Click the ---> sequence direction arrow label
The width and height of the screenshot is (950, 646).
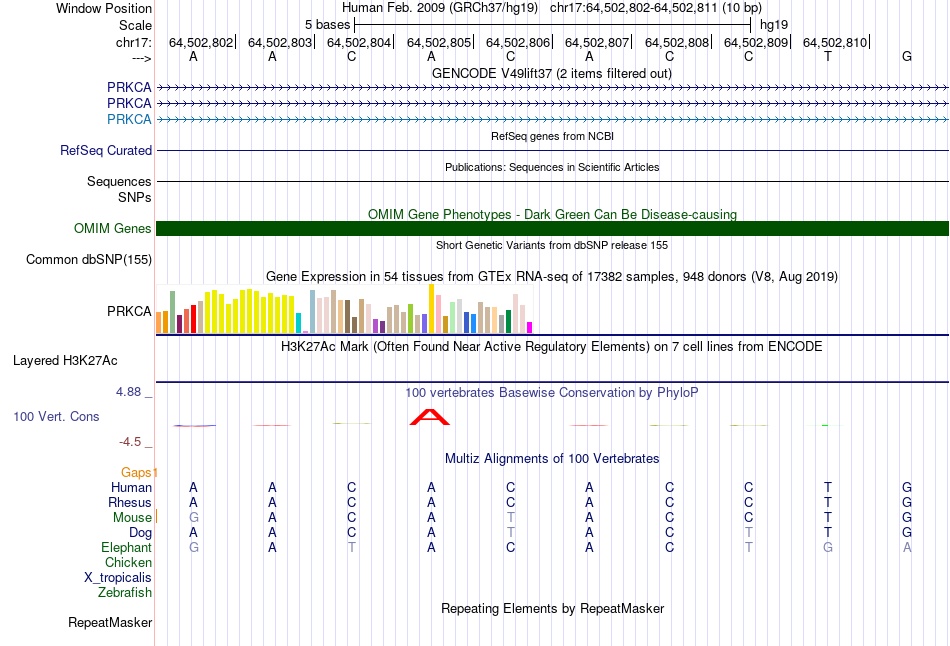point(142,58)
